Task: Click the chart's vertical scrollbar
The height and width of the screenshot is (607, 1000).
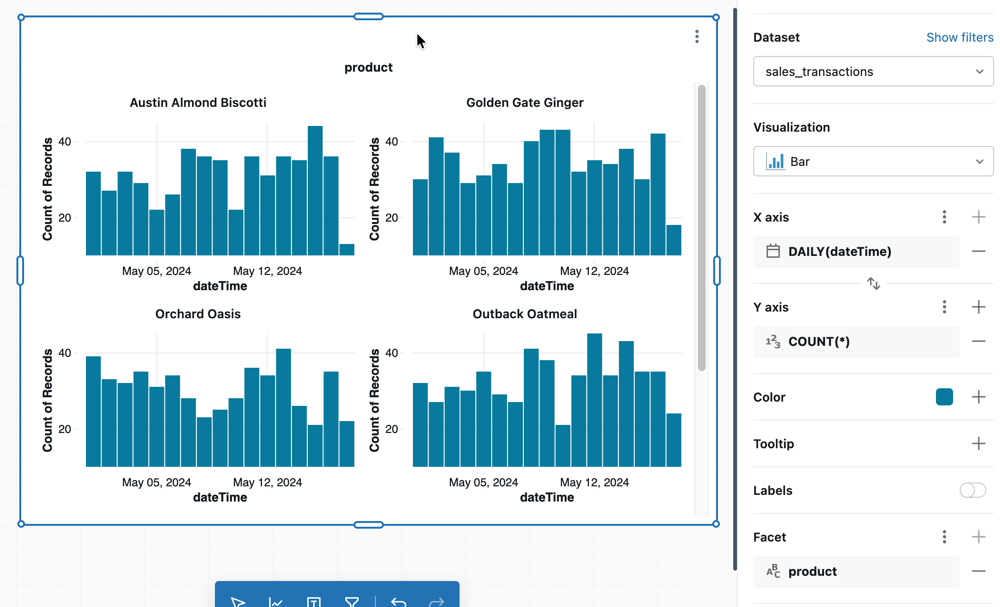Action: pyautogui.click(x=702, y=230)
